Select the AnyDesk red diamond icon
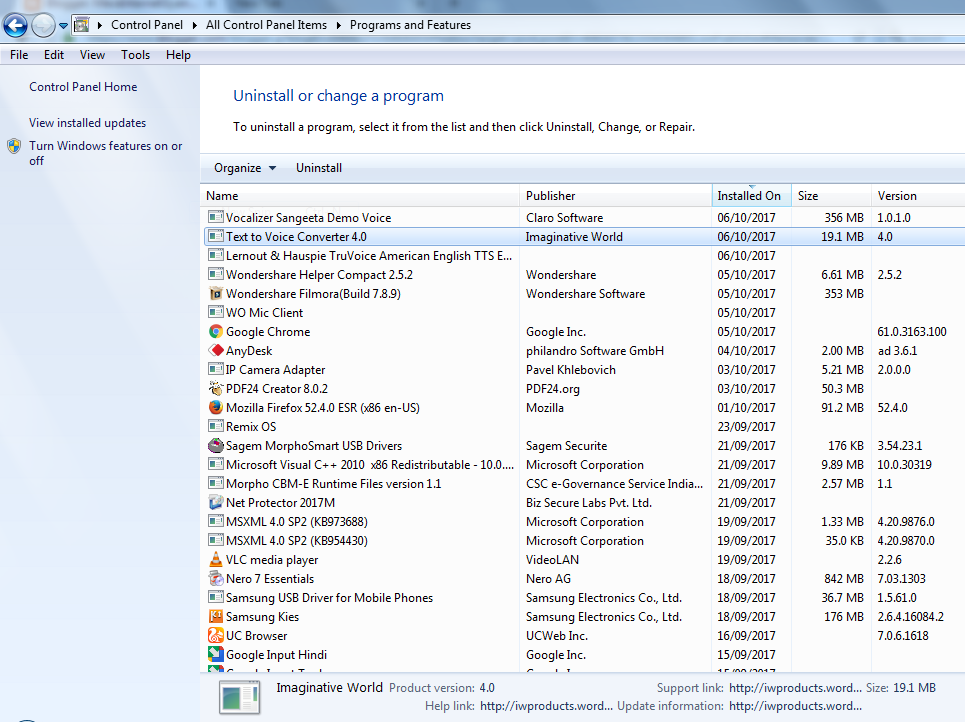This screenshot has width=965, height=722. tap(215, 351)
